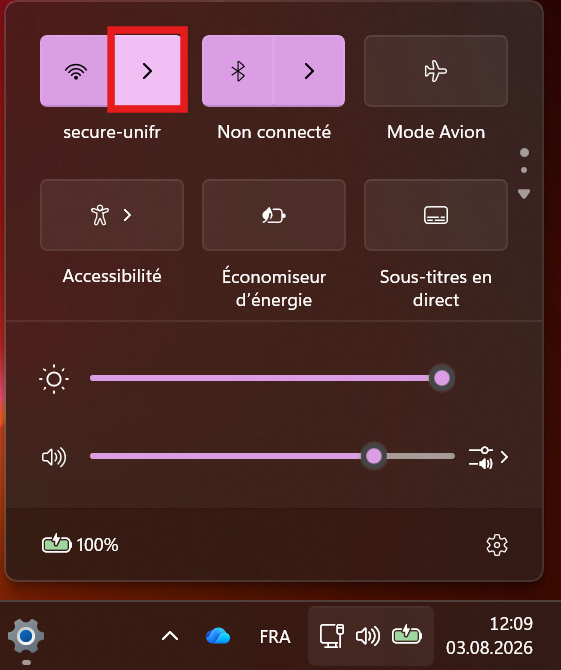Viewport: 561px width, 670px height.
Task: Enable Sous-titres en direct
Action: coord(436,215)
